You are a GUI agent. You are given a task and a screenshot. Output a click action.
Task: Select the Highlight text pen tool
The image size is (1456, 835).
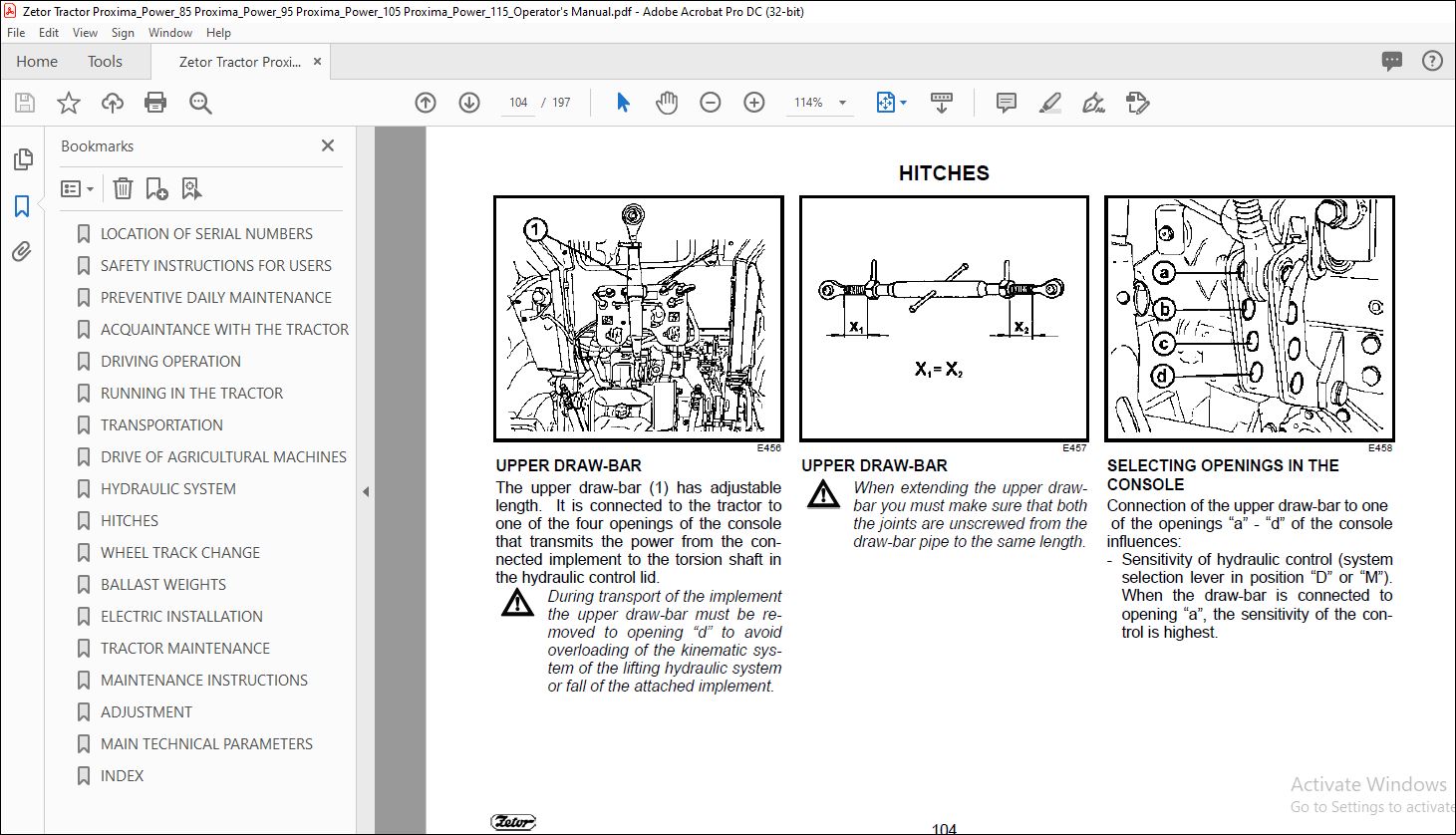(1050, 103)
